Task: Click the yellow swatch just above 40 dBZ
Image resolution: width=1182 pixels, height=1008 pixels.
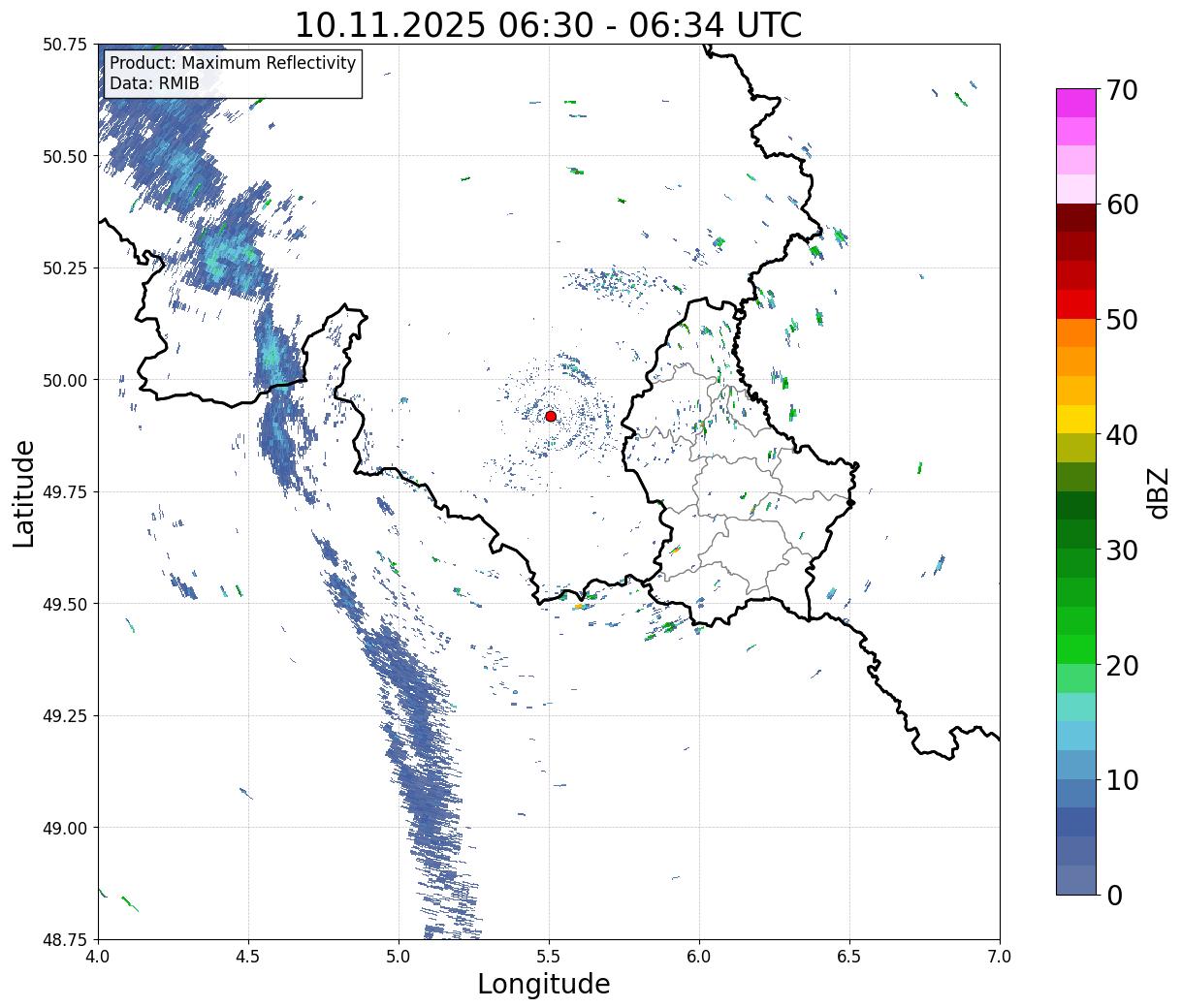Action: (1076, 419)
